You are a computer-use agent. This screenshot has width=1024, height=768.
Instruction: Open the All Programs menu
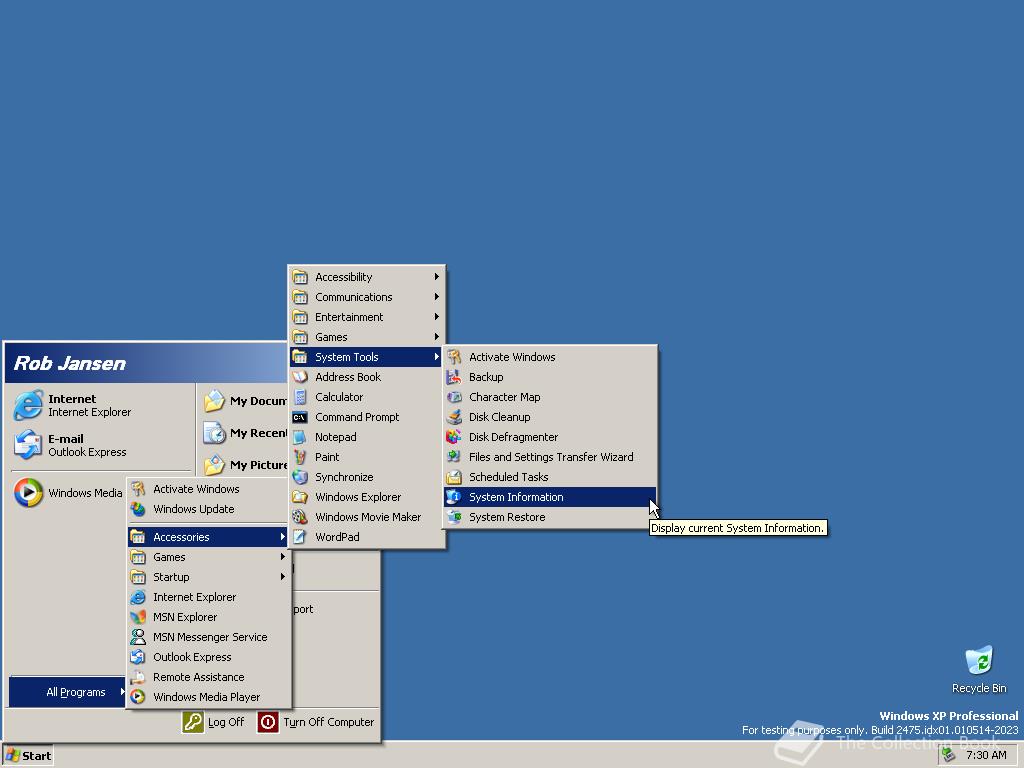coord(67,692)
